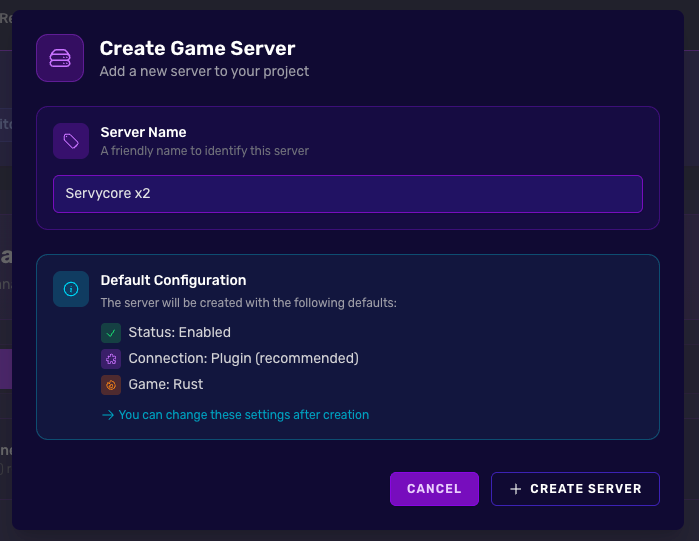Click 'You can change these settings after creation'
Viewport: 699px width, 541px height.
point(244,415)
